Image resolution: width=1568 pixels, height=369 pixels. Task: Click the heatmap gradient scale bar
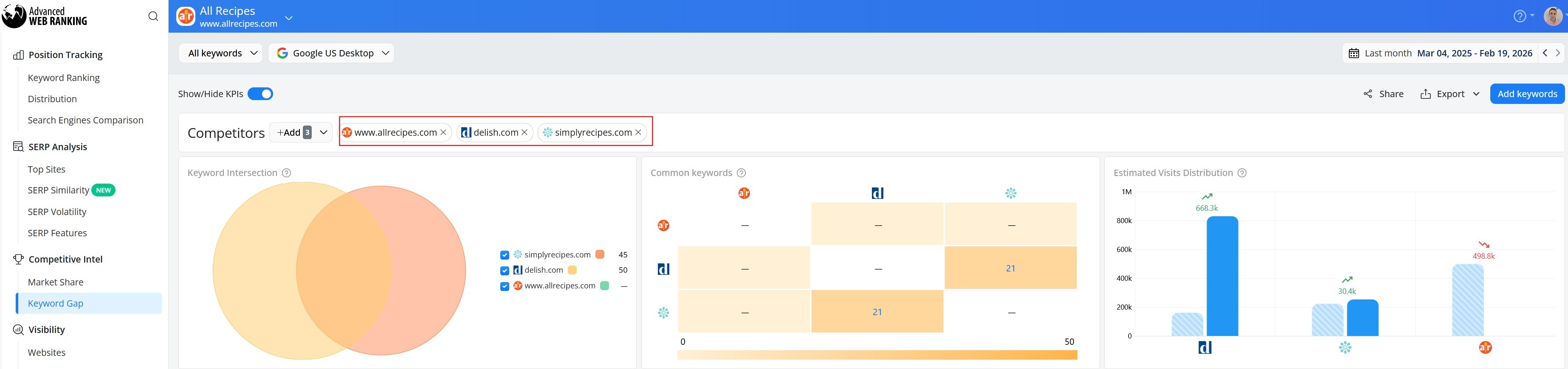(x=877, y=355)
